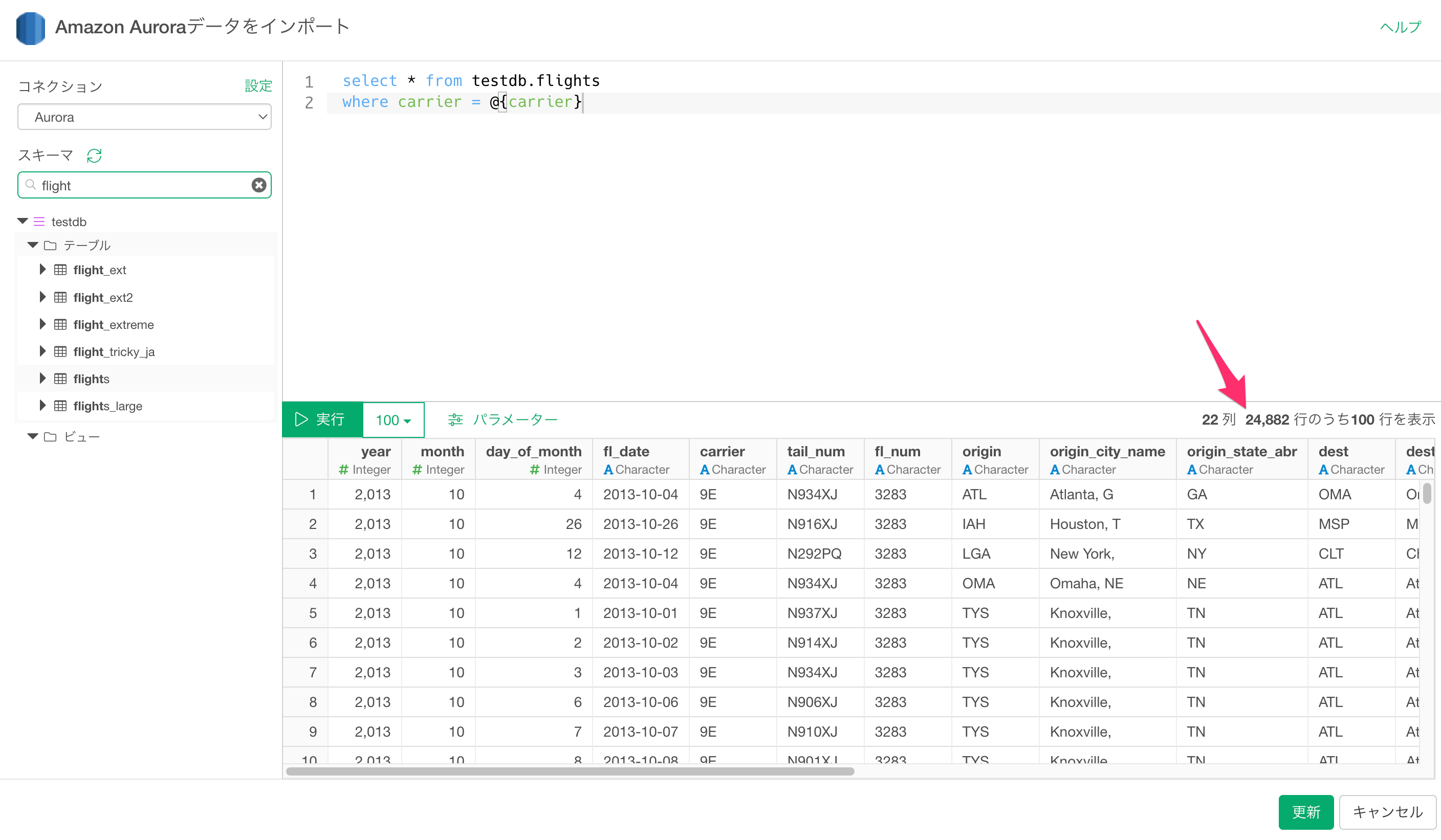Click the flights table icon
The image size is (1441, 840).
point(60,379)
